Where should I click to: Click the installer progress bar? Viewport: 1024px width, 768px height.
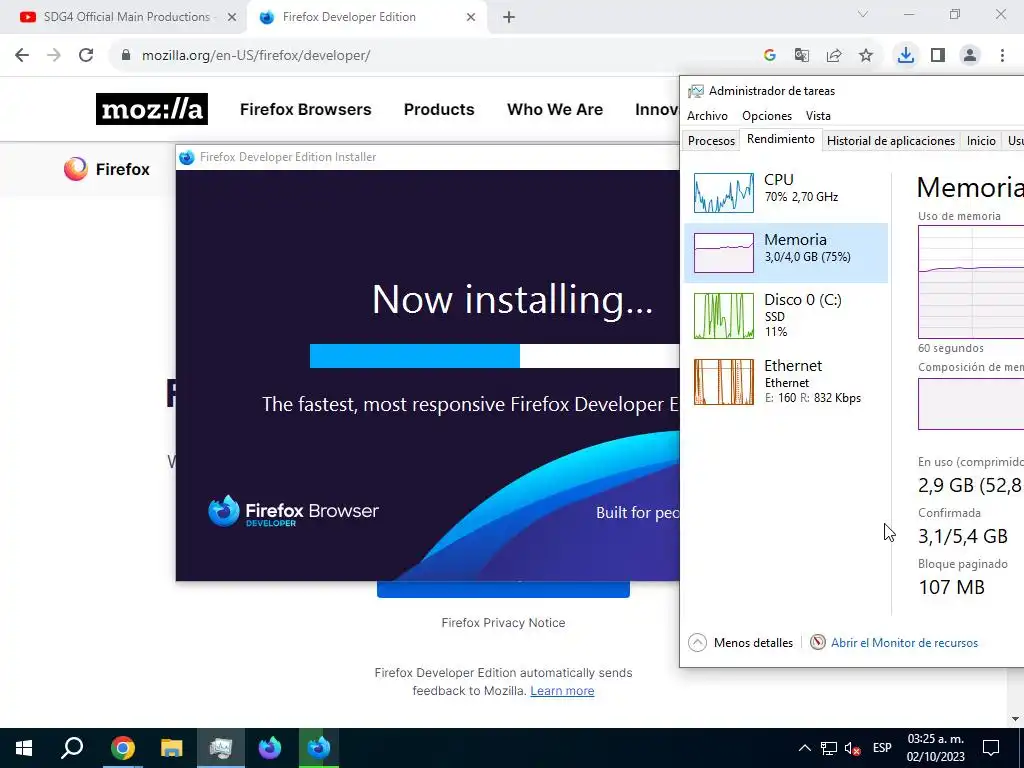pos(494,356)
